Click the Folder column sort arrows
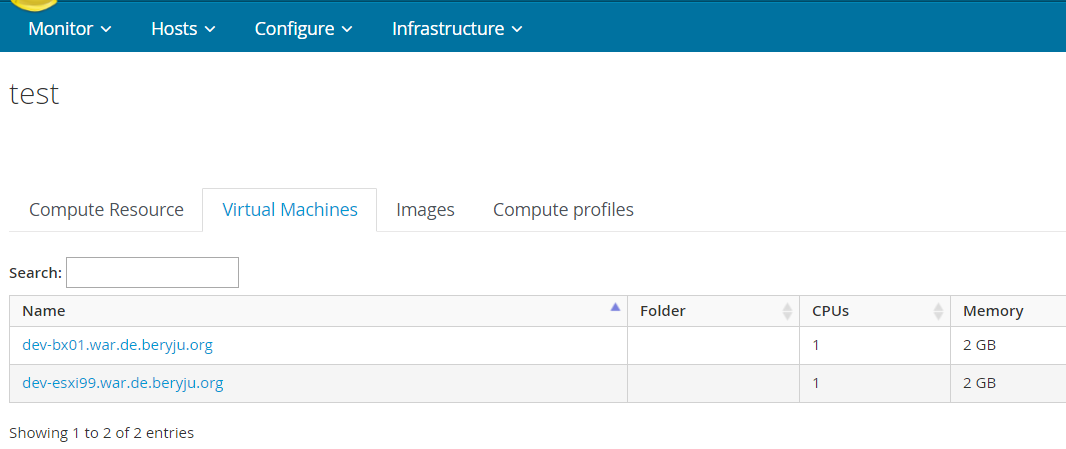The width and height of the screenshot is (1066, 449). pyautogui.click(x=787, y=311)
